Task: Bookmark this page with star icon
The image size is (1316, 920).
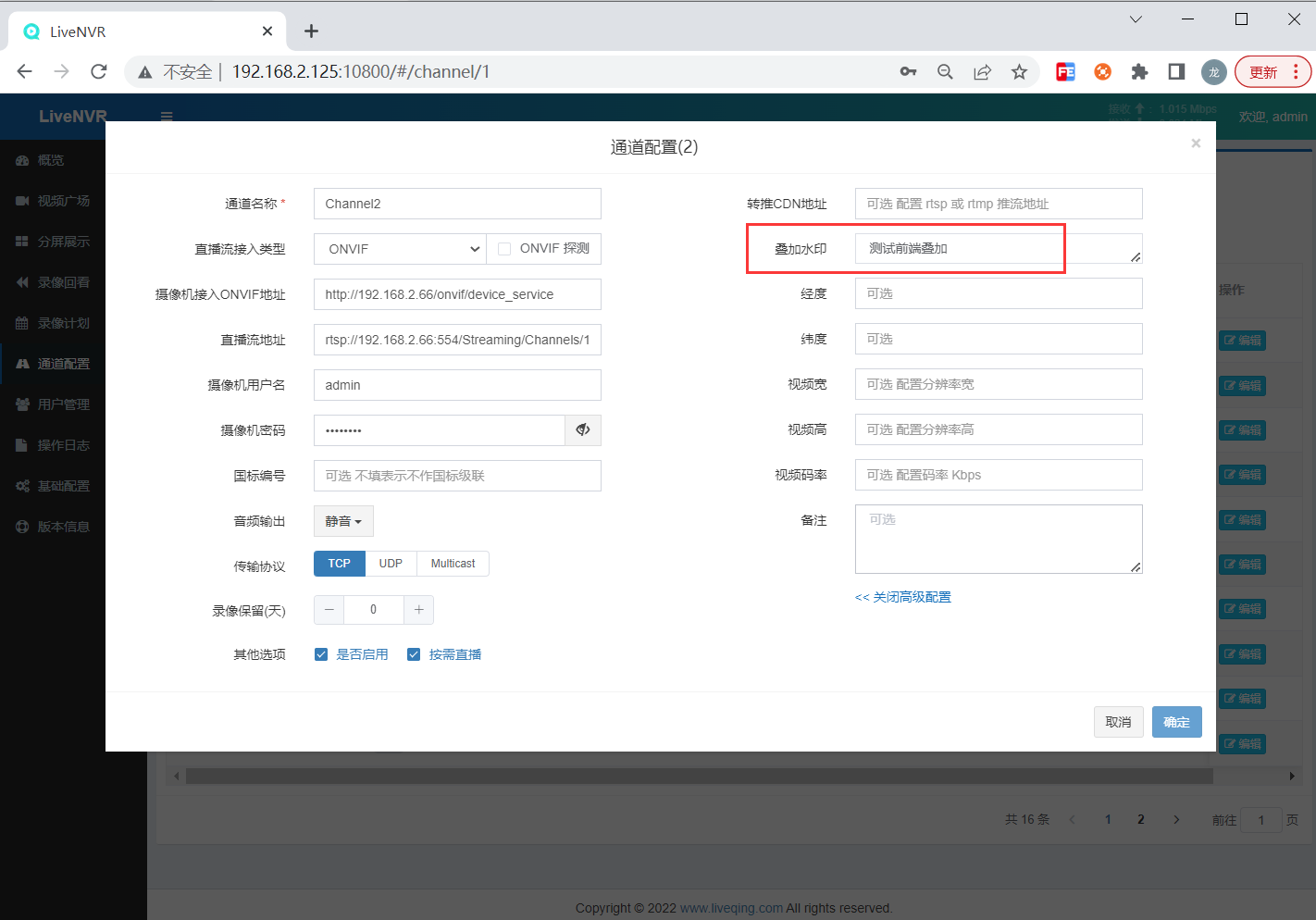Action: pyautogui.click(x=1019, y=71)
